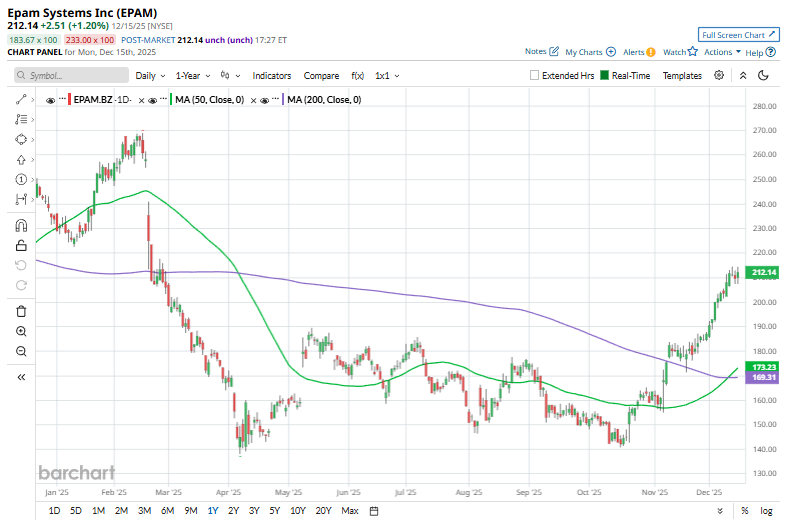Zoom out using the magnifier minus icon
Screen dimensions: 785x527
pos(21,351)
